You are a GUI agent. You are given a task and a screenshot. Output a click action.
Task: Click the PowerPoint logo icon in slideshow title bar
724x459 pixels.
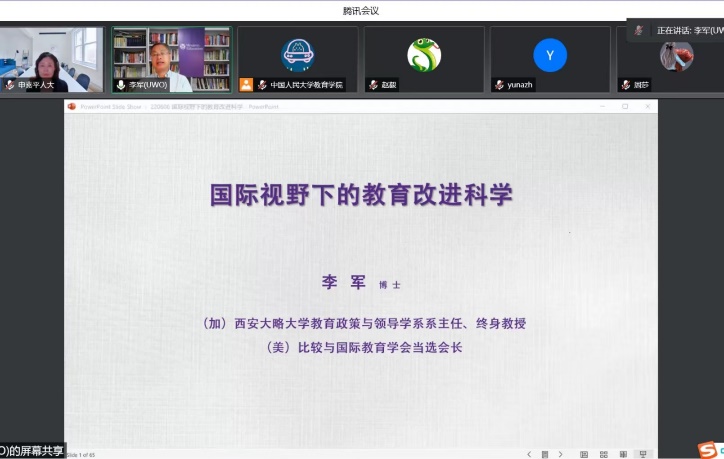72,106
